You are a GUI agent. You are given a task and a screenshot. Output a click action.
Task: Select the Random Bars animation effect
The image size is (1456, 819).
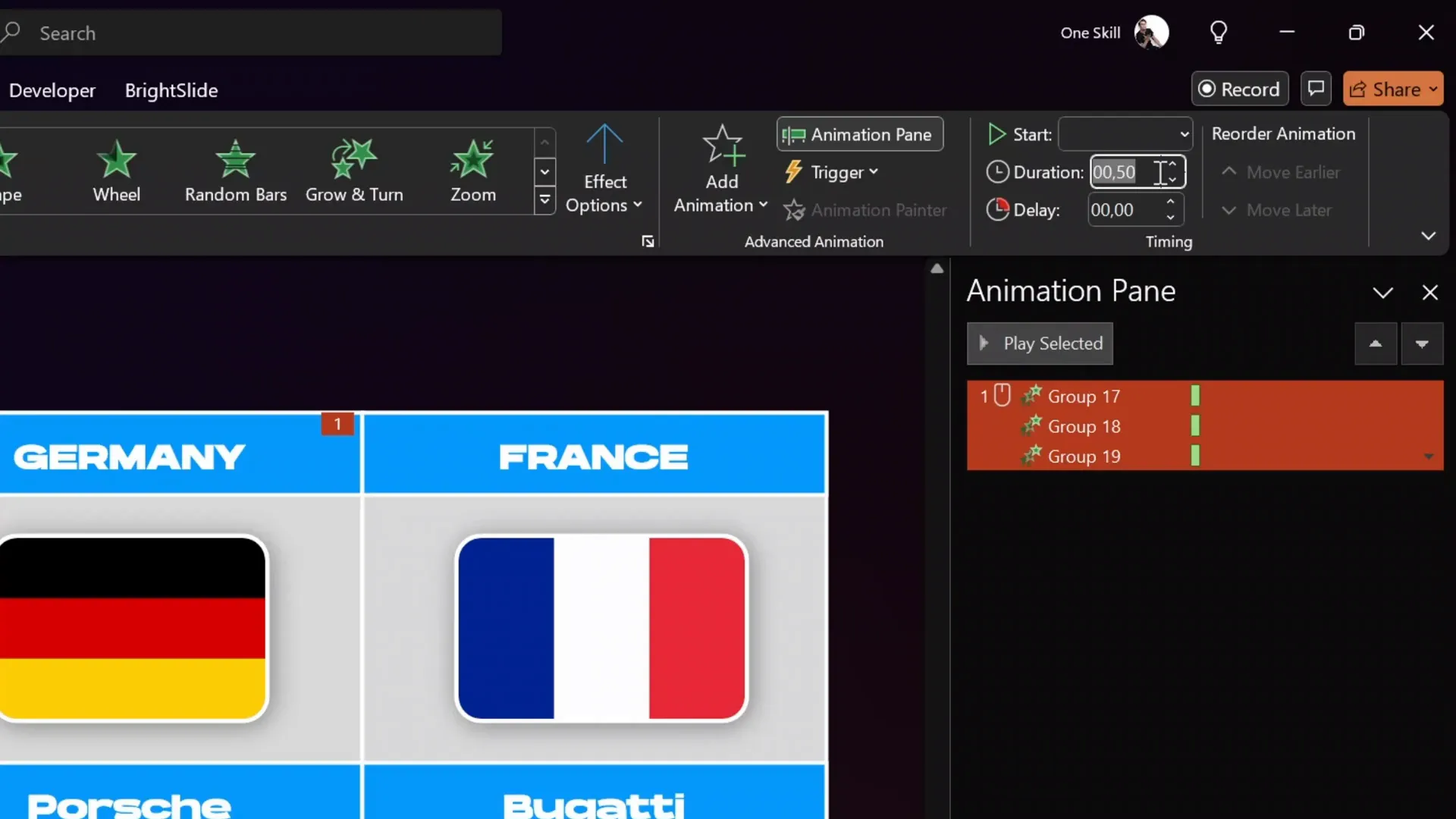235,168
